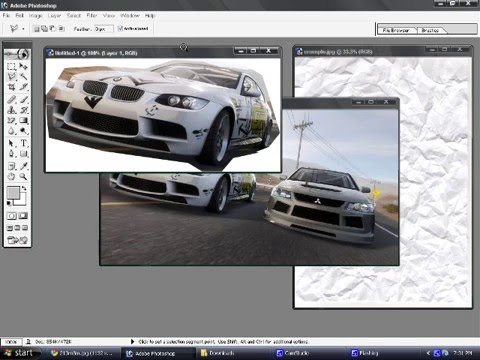Select the Crop tool

point(11,87)
